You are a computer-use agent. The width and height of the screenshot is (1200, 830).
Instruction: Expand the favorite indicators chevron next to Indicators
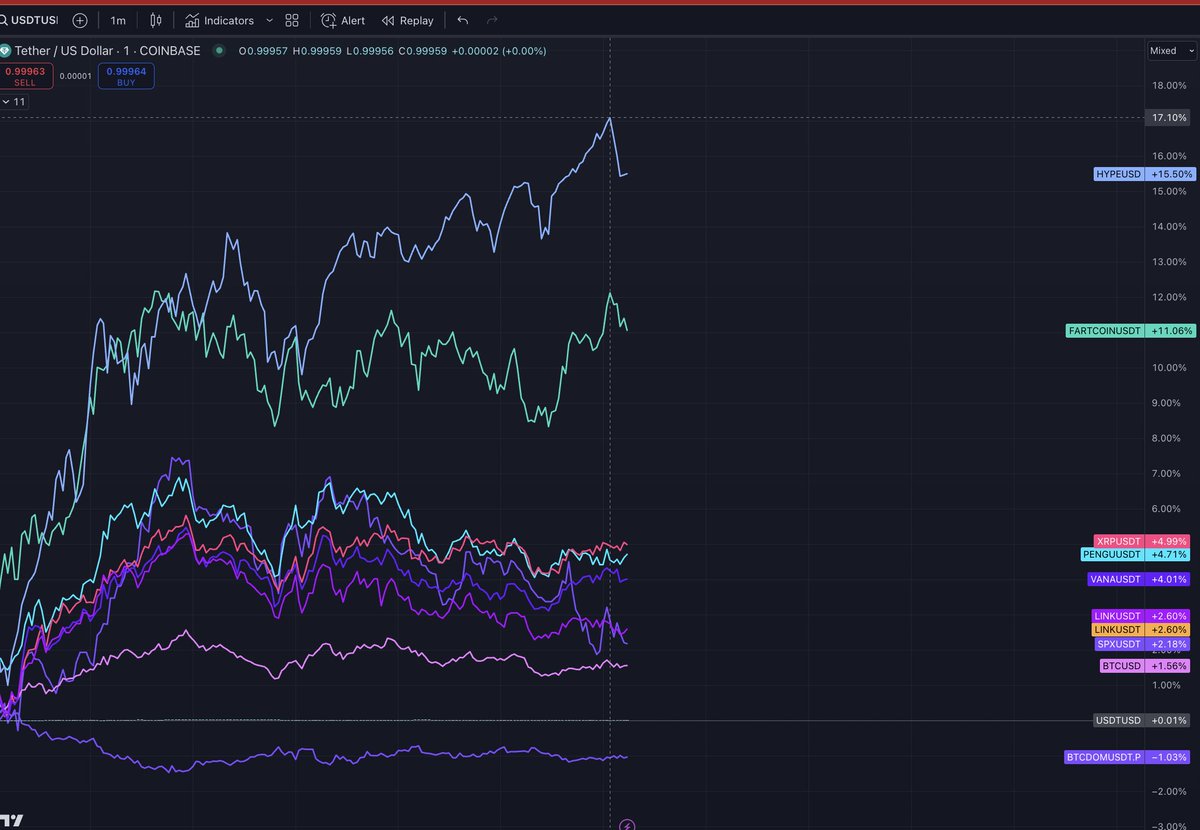[x=269, y=20]
